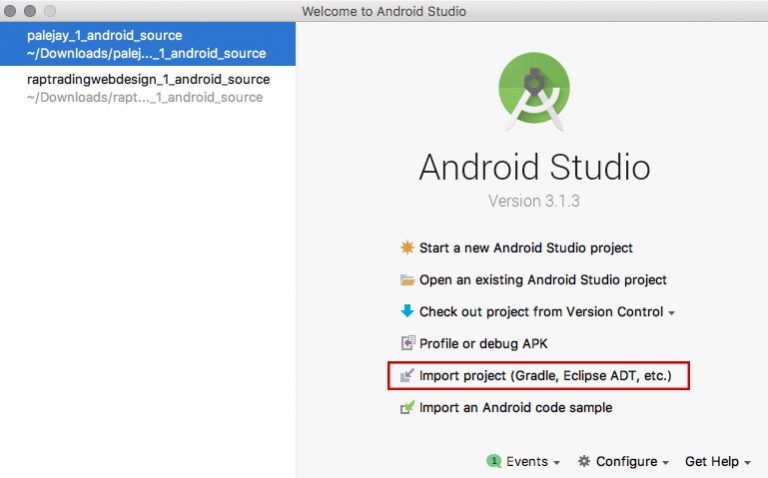Screen dimensions: 768x478
Task: Click the Configure gear icon
Action: 584,462
